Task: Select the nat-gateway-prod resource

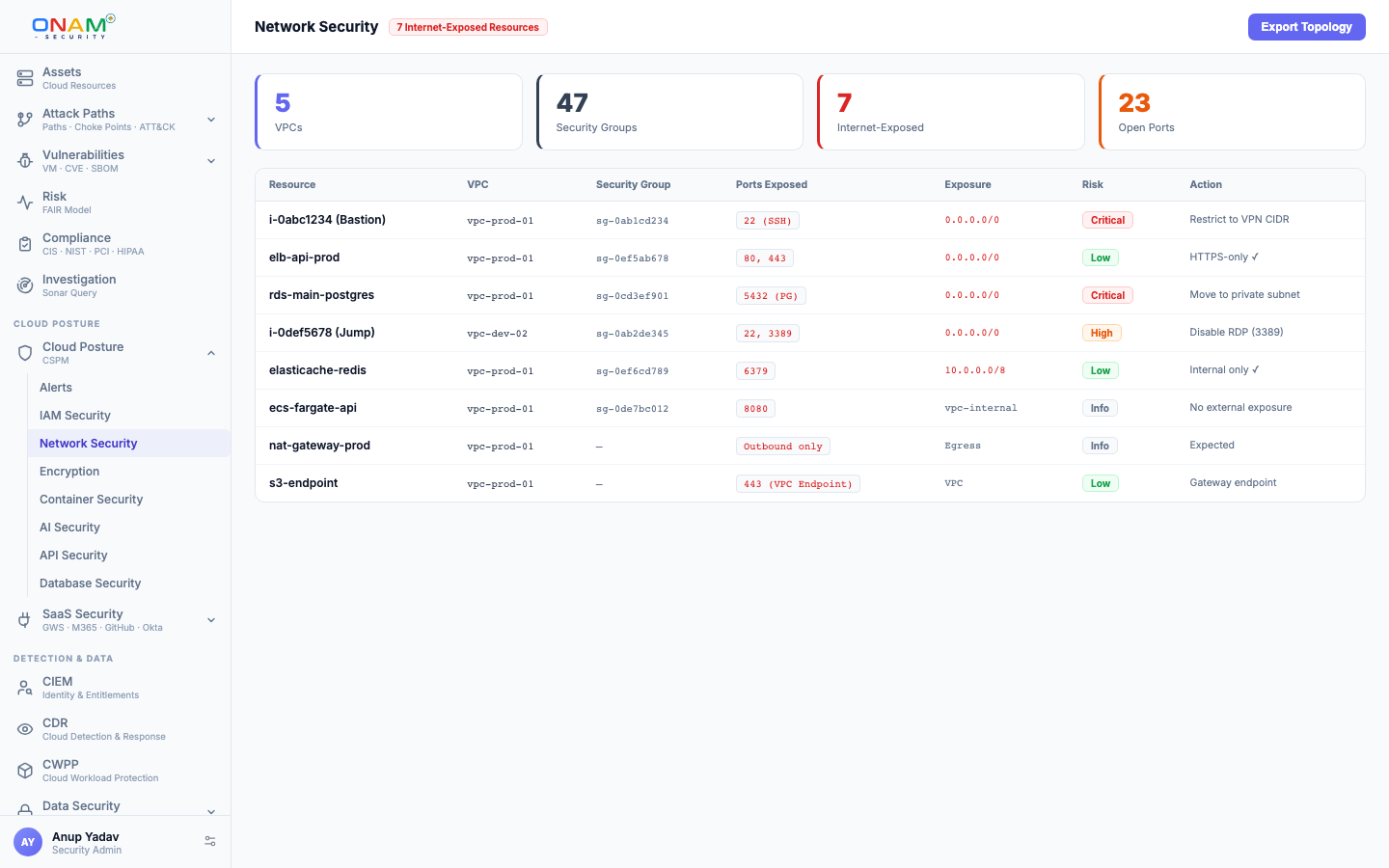Action: tap(319, 446)
